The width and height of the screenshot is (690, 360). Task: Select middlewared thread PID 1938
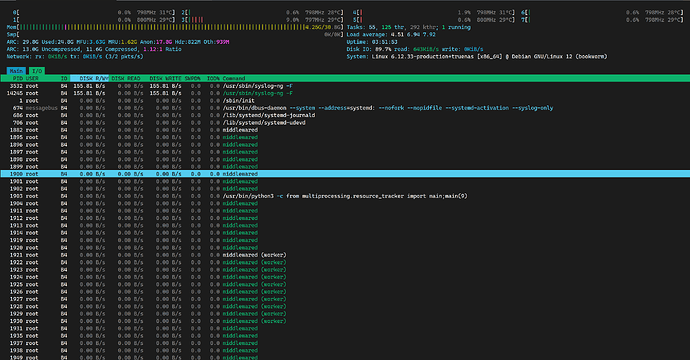tap(345, 350)
